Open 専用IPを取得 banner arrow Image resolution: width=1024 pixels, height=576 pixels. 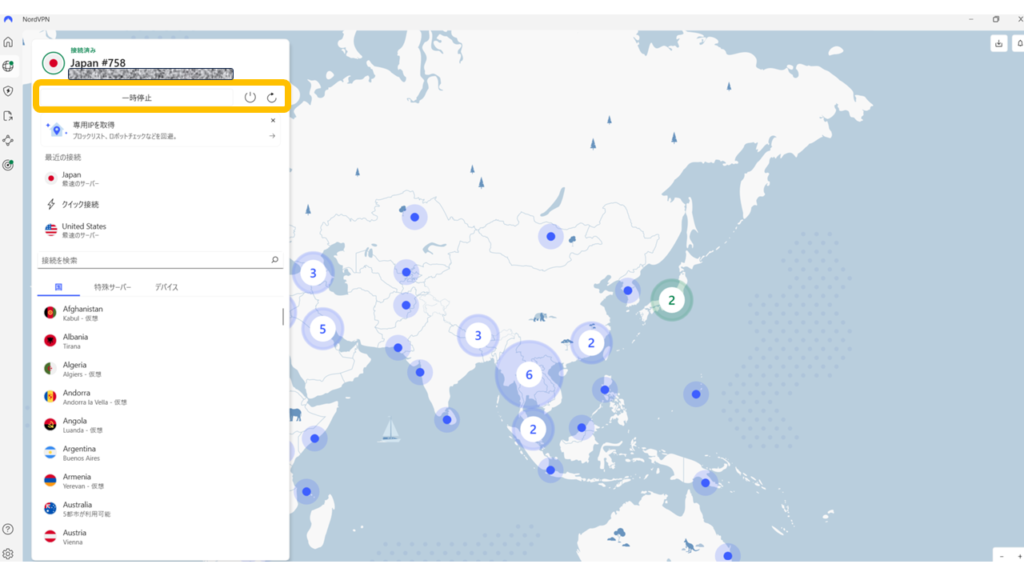click(272, 135)
